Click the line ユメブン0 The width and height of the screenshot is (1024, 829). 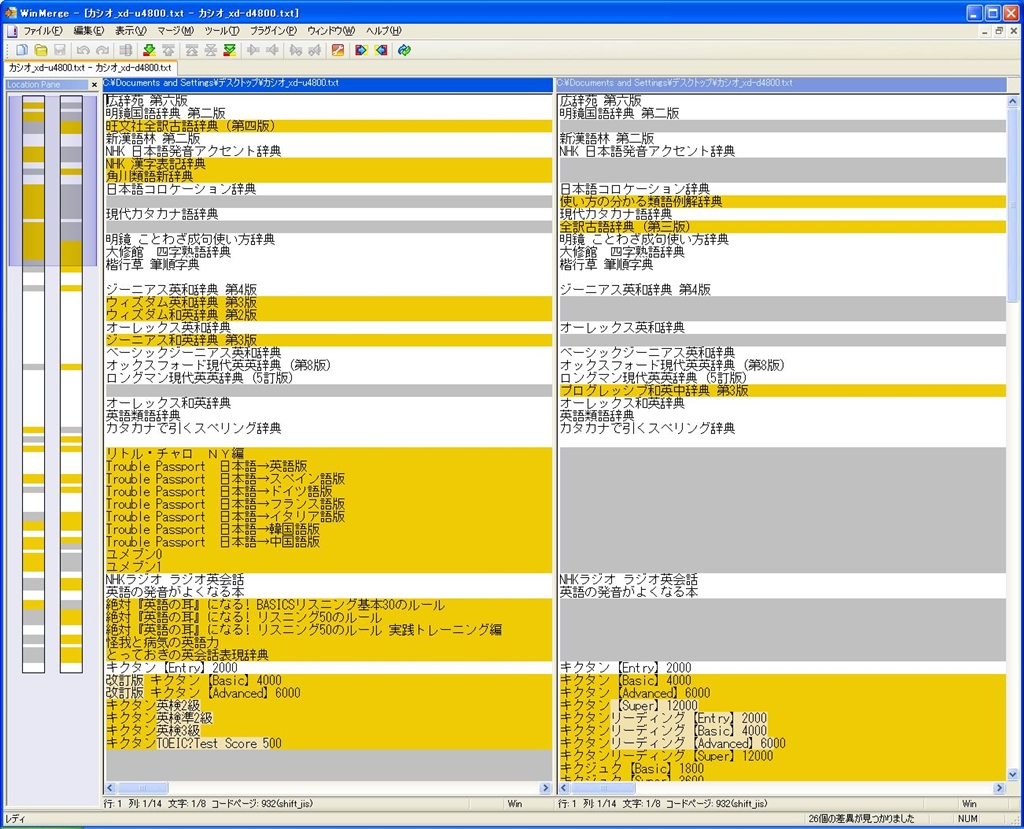click(328, 555)
